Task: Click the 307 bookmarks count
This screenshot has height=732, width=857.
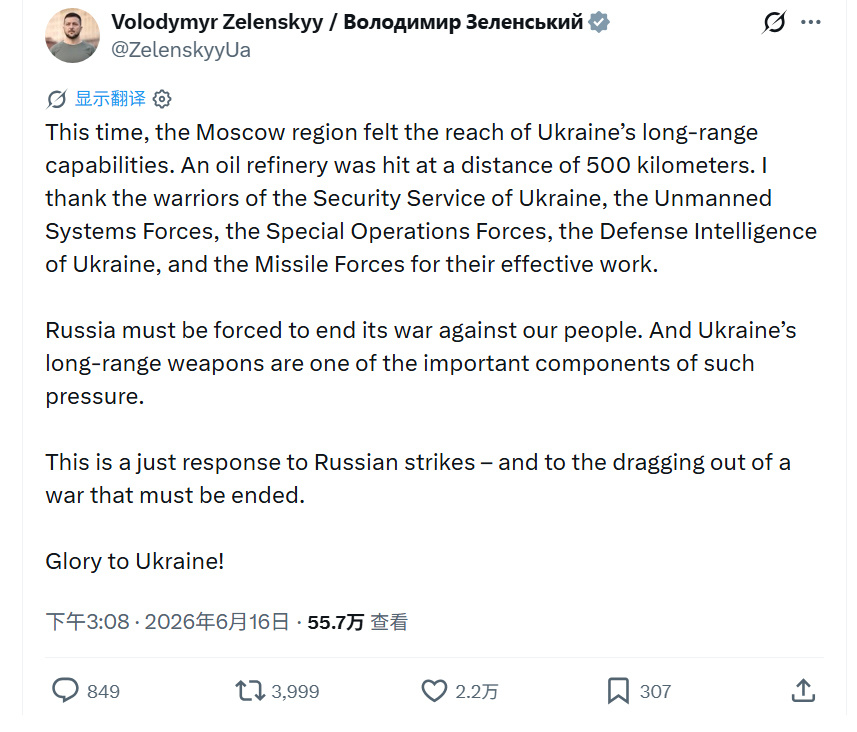Action: [655, 692]
